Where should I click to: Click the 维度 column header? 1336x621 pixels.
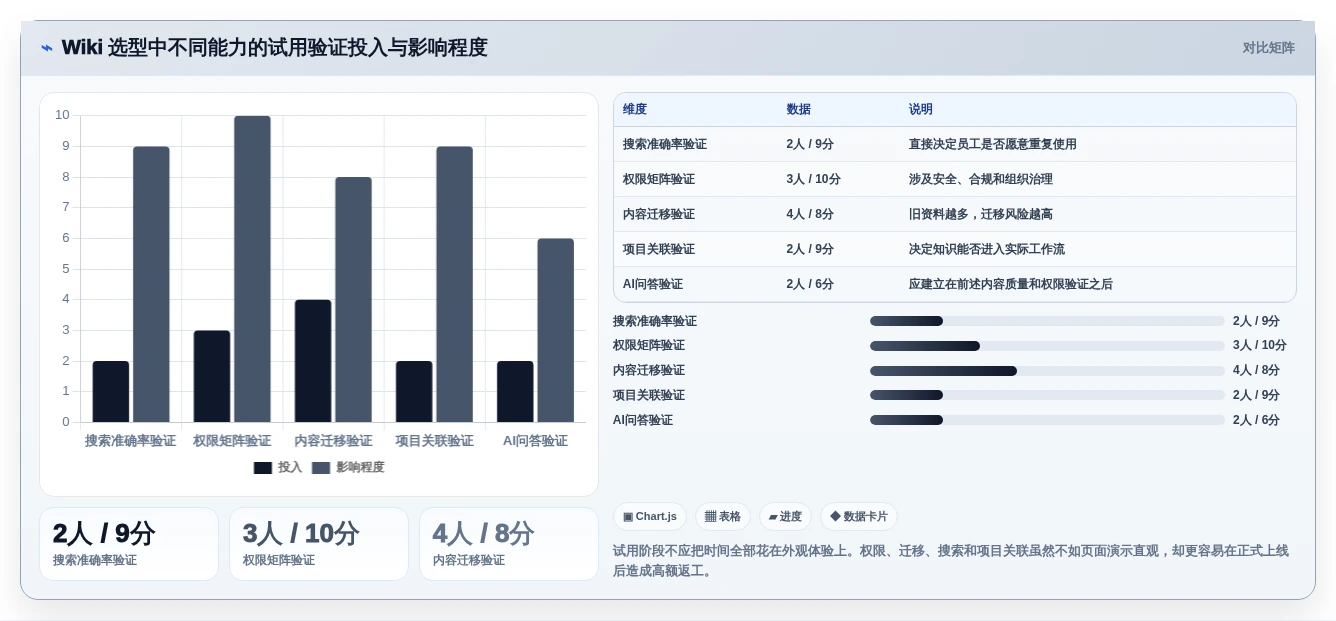(635, 110)
